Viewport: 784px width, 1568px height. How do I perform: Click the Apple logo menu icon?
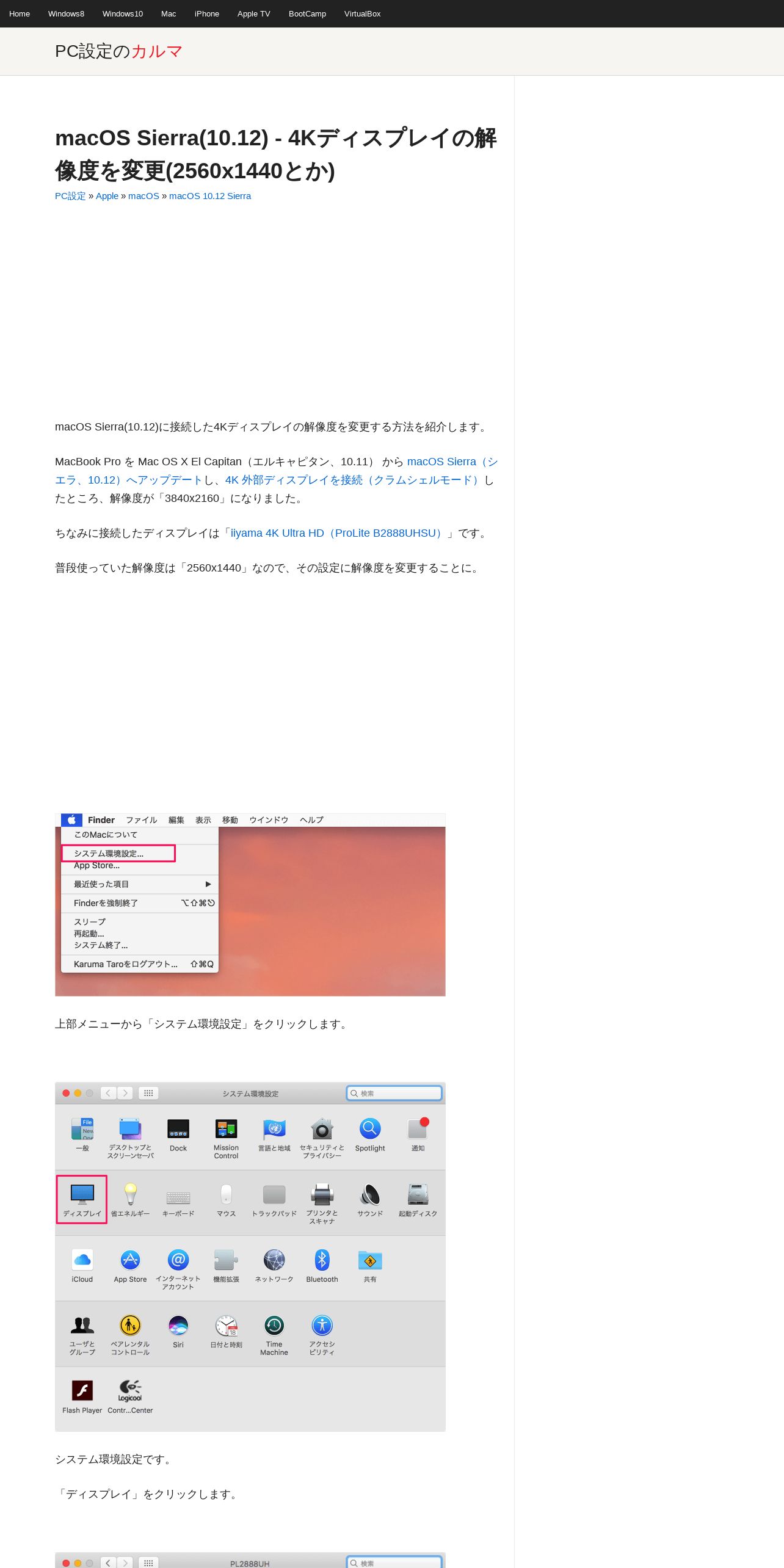(x=71, y=819)
